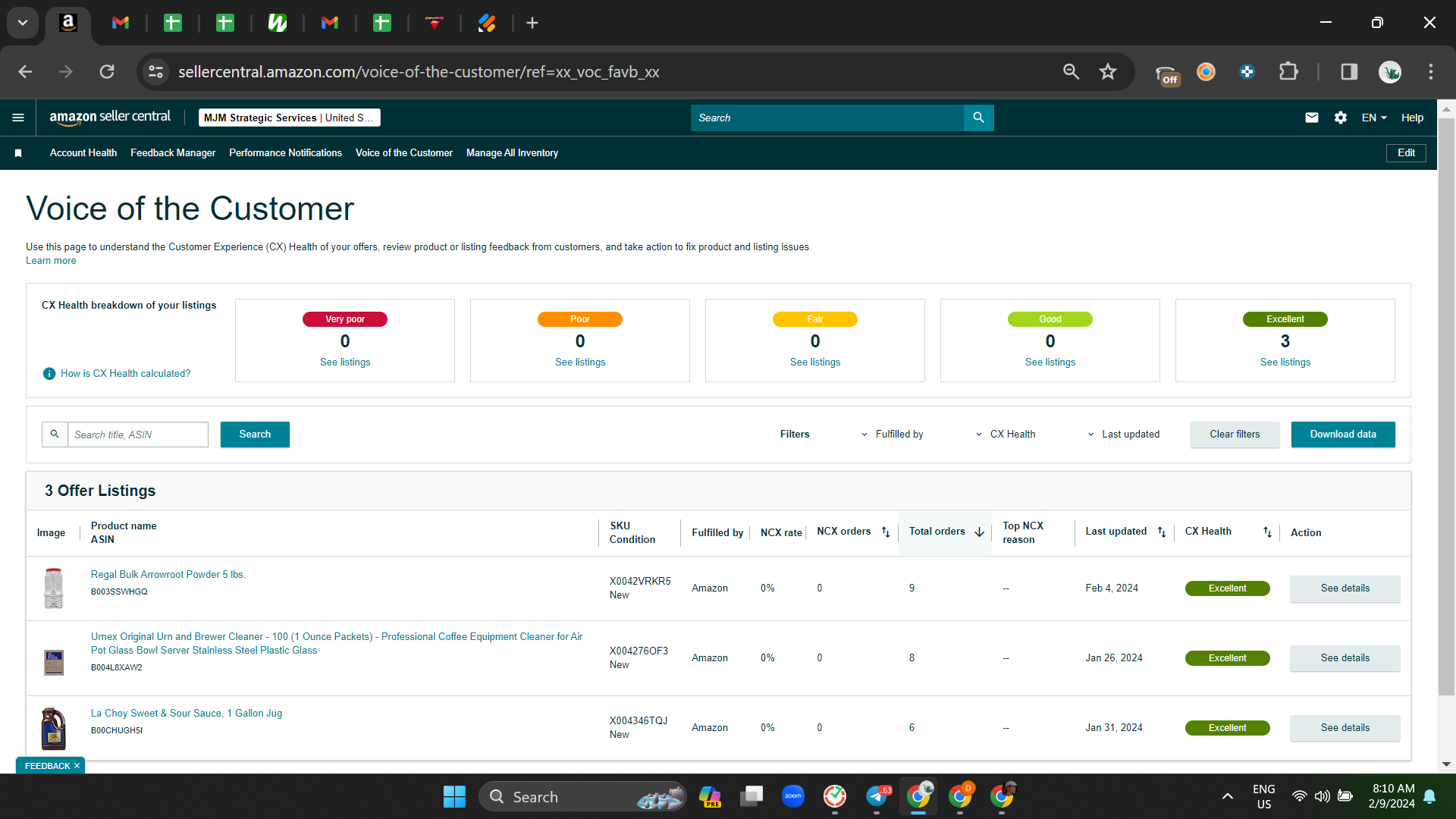Open the browser zoom magnifier icon
This screenshot has height=819, width=1456.
point(1071,72)
